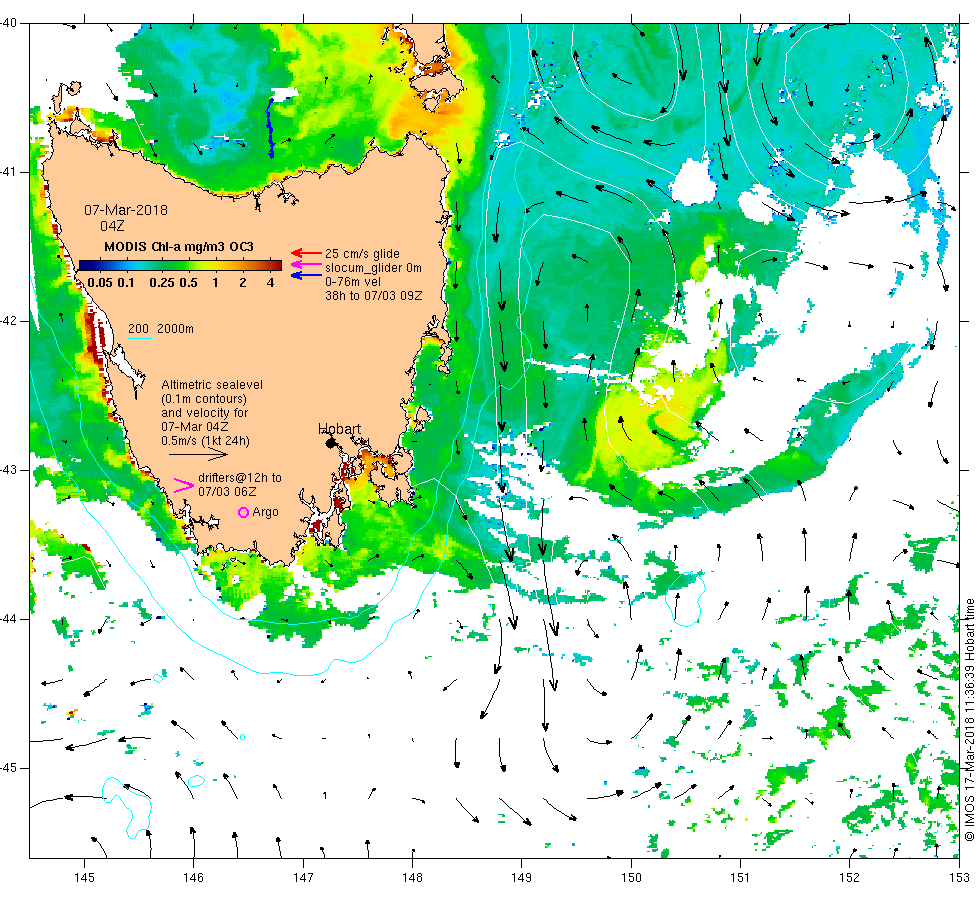Click the '07-Mar-2018' date label
980x900 pixels.
[126, 210]
